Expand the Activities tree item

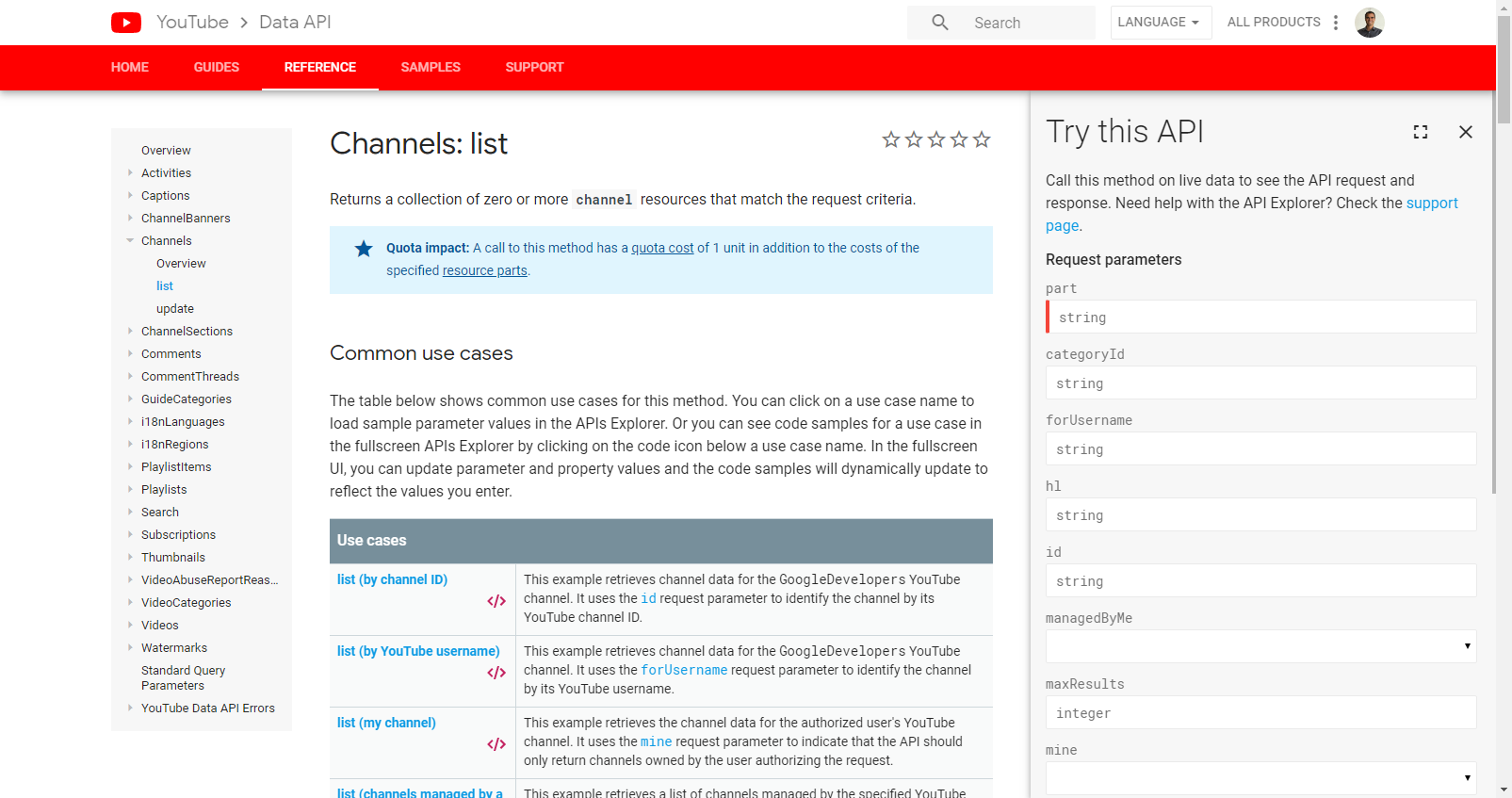pyautogui.click(x=130, y=172)
